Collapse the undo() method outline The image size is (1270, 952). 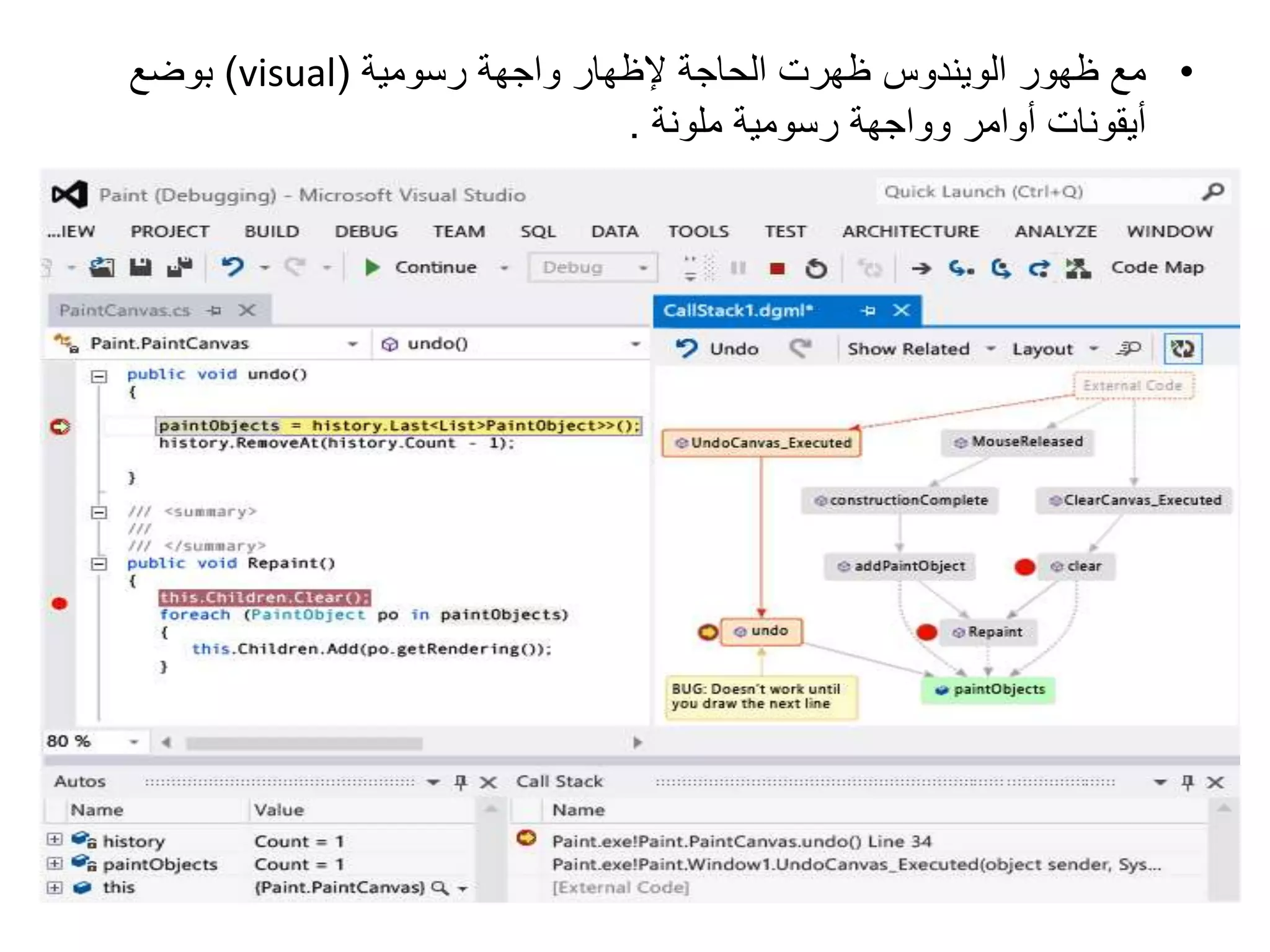coord(99,376)
